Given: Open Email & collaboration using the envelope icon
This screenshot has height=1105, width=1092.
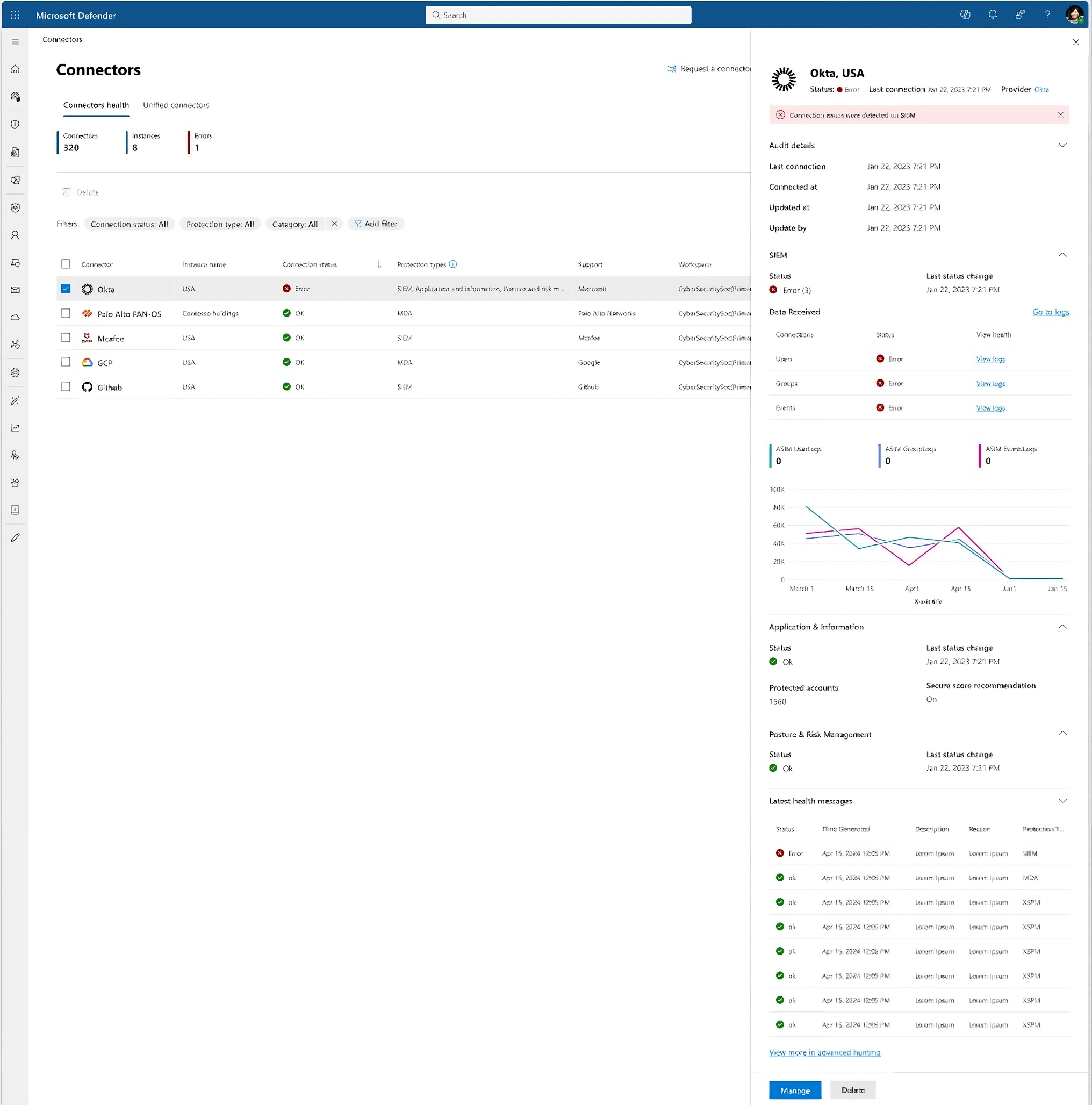Looking at the screenshot, I should click(15, 290).
